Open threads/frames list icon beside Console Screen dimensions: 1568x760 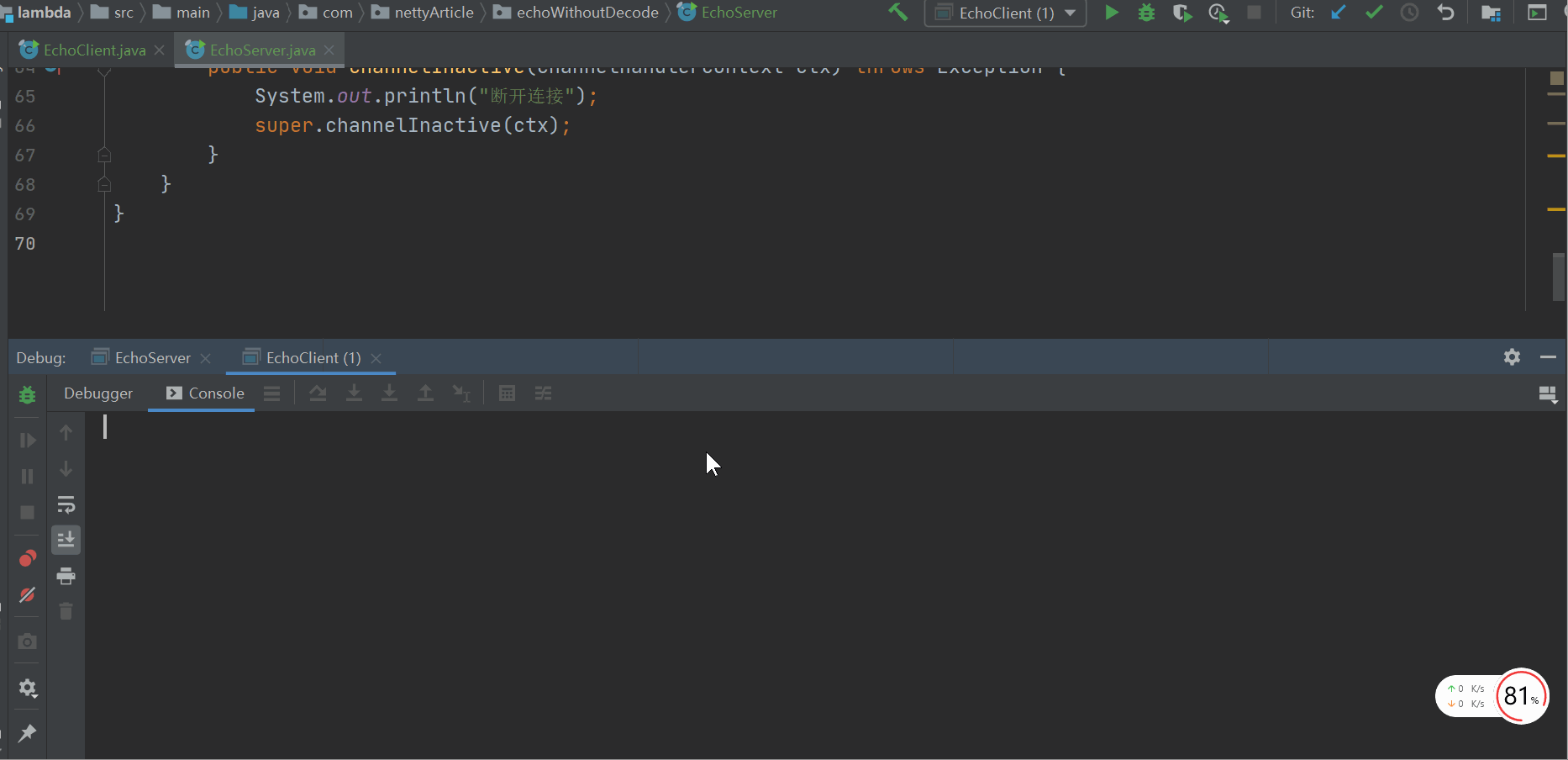(271, 393)
